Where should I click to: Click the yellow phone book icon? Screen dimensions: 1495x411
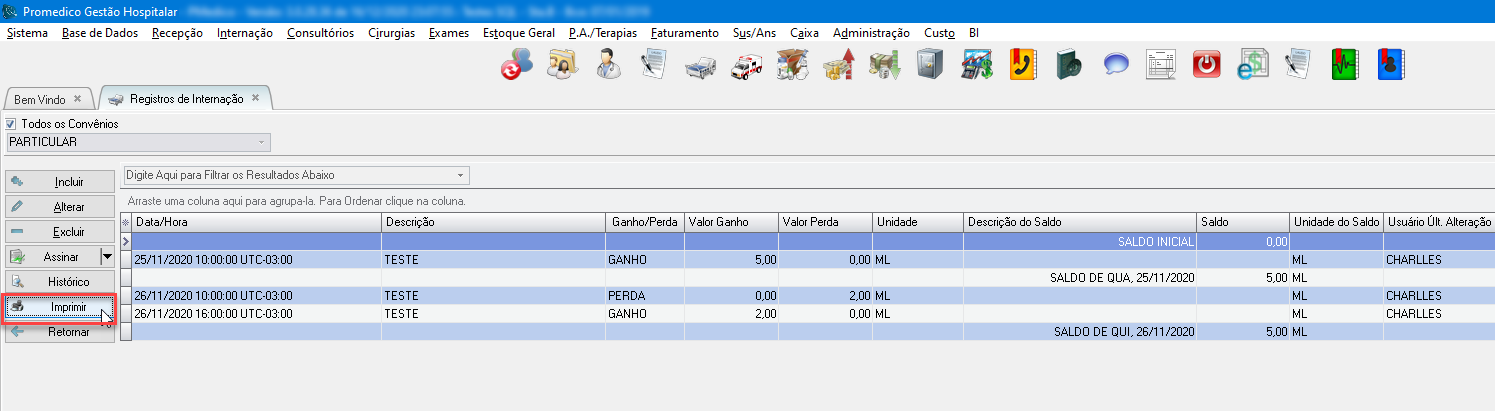click(1022, 65)
